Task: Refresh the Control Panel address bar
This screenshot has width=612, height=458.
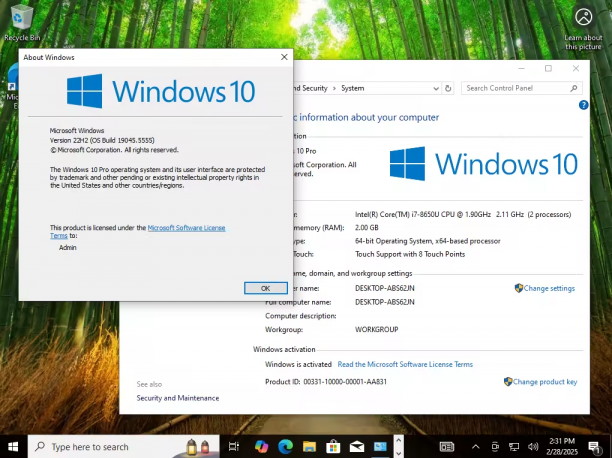Action: pos(448,88)
